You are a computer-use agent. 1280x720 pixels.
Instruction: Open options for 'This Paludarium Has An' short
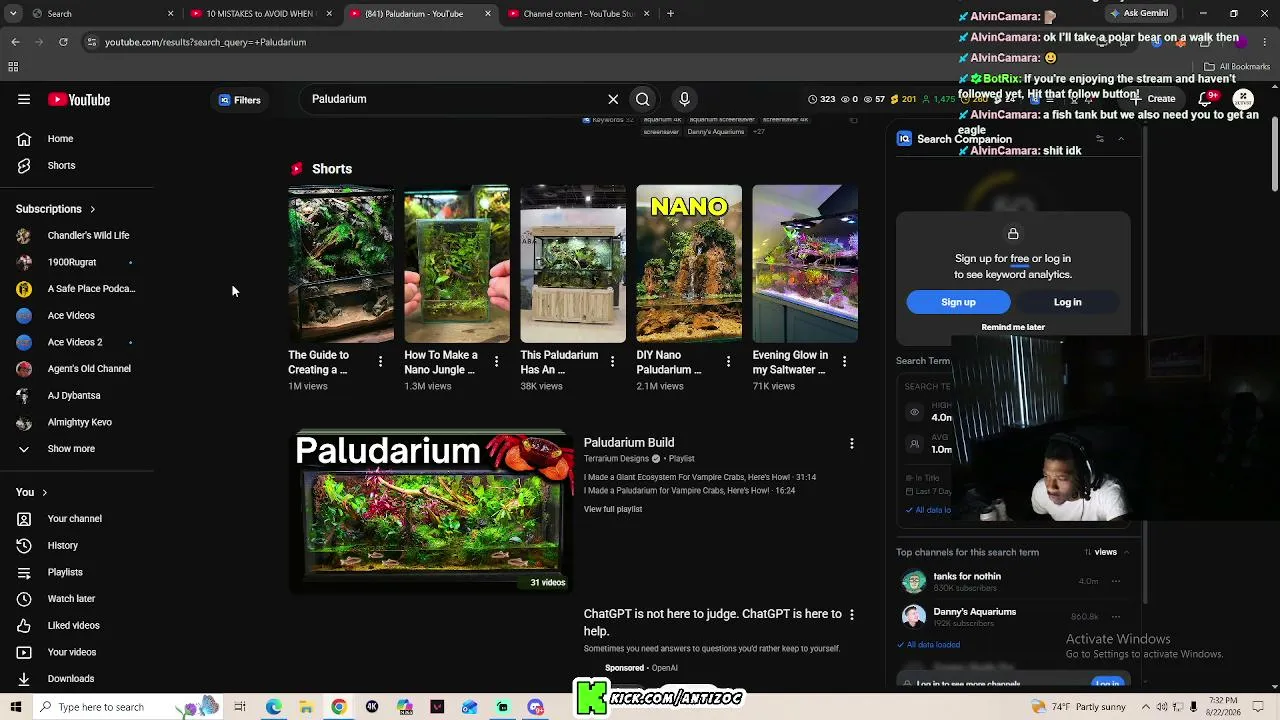click(612, 361)
